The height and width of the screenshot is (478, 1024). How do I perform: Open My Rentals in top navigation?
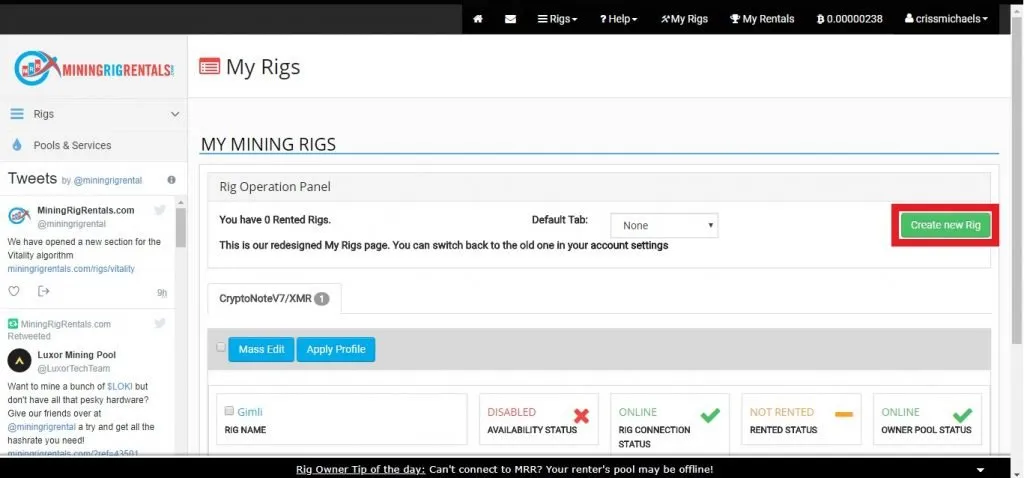[x=762, y=19]
